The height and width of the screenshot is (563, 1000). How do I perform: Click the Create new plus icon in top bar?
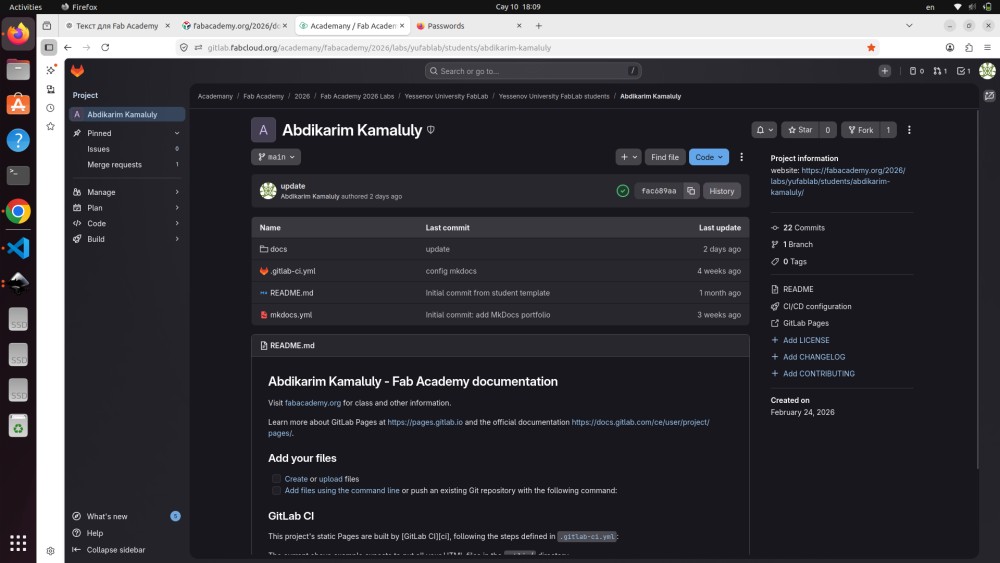[x=884, y=71]
